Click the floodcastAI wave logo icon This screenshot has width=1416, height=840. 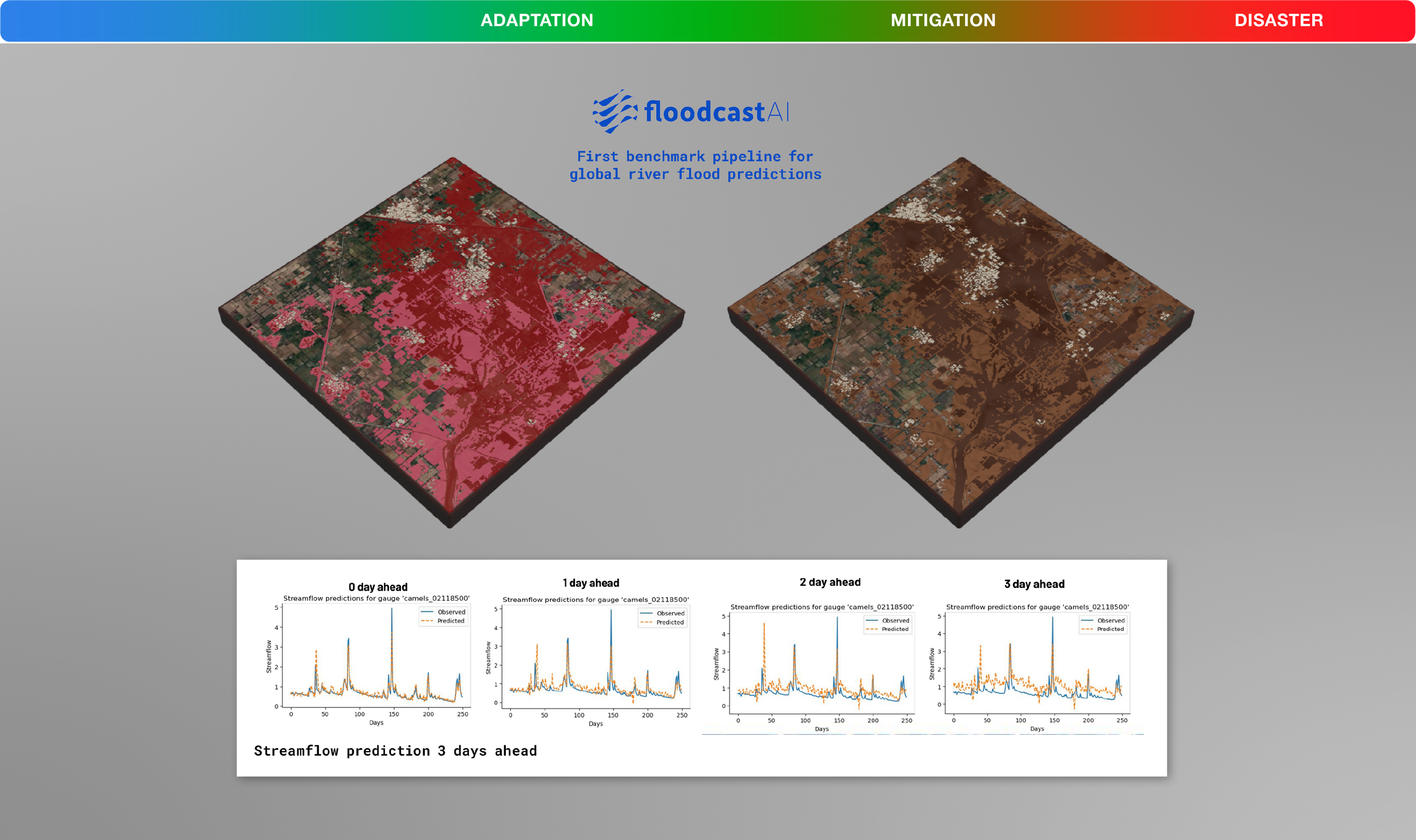coord(614,112)
